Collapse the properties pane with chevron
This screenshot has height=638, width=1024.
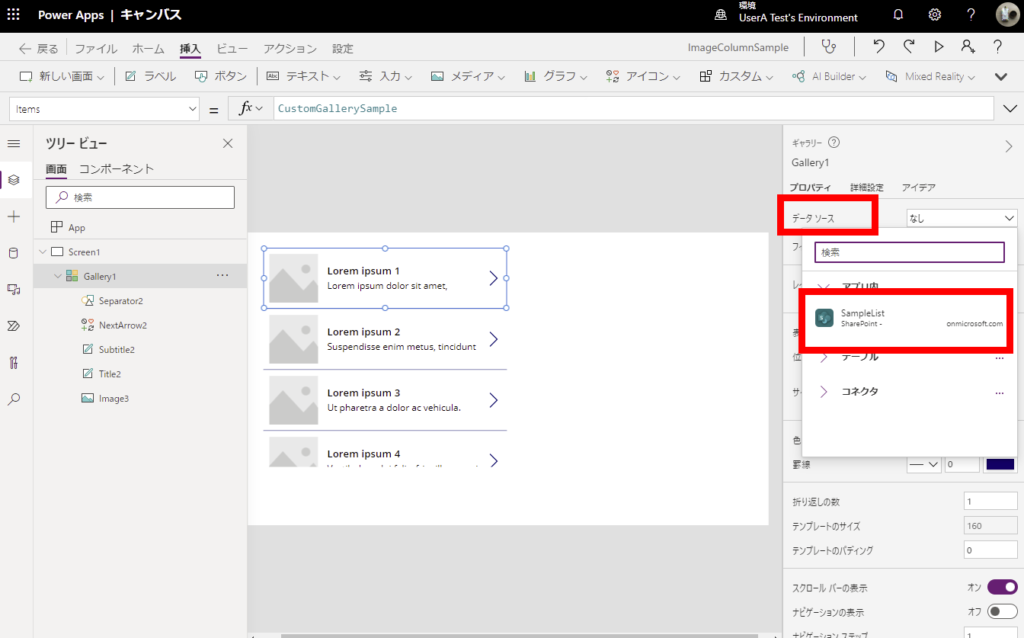(x=1008, y=146)
